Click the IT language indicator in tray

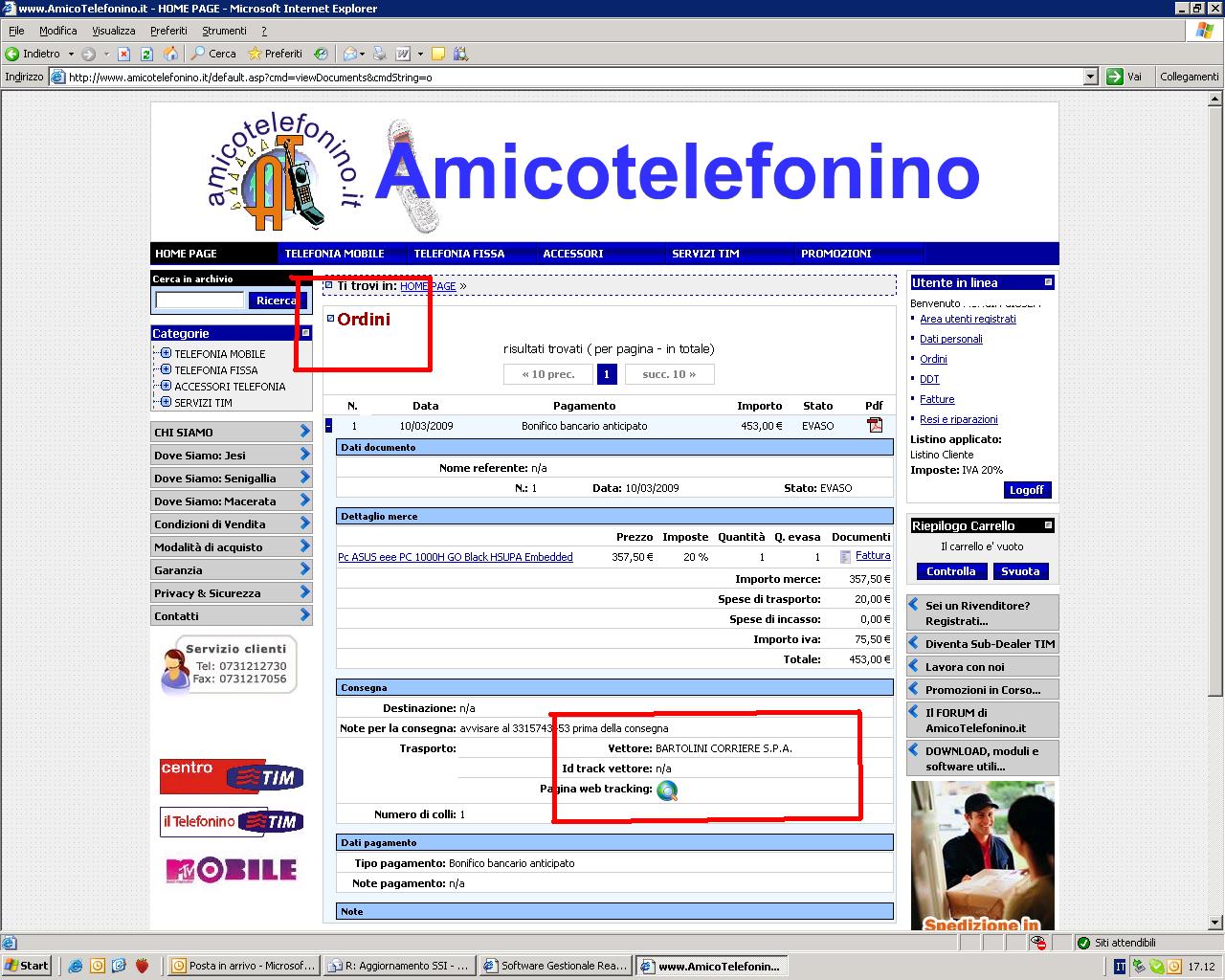click(x=1120, y=967)
